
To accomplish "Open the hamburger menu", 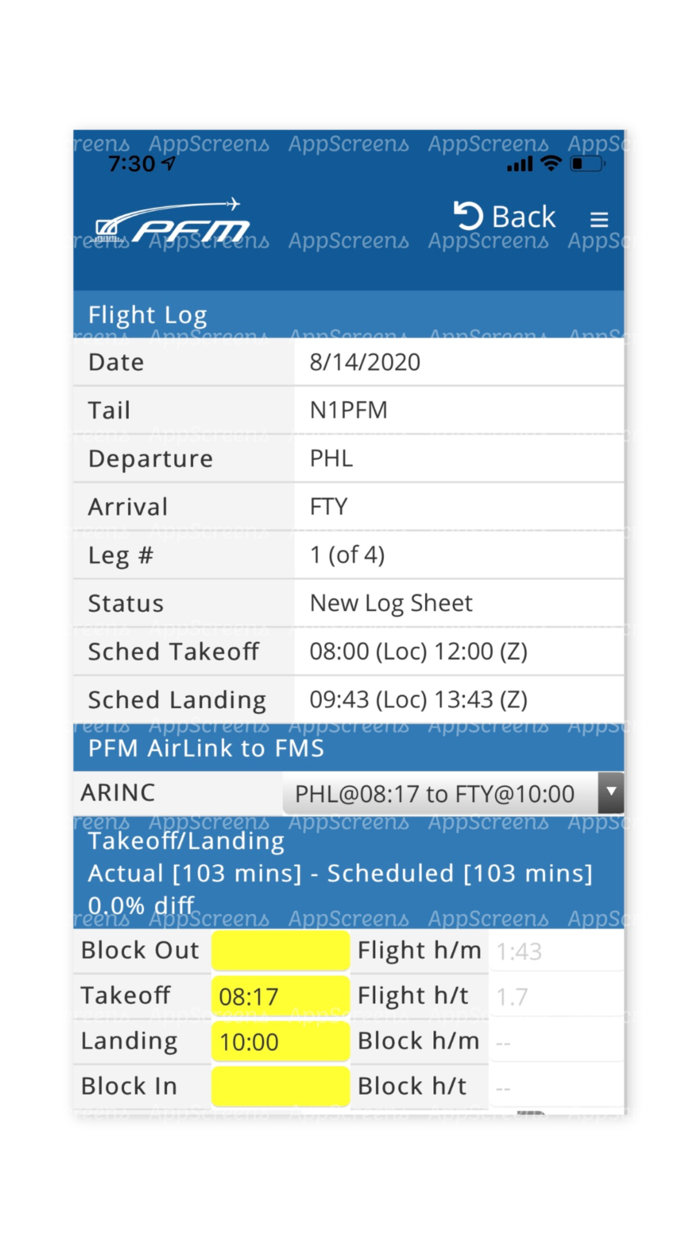I will [x=599, y=219].
